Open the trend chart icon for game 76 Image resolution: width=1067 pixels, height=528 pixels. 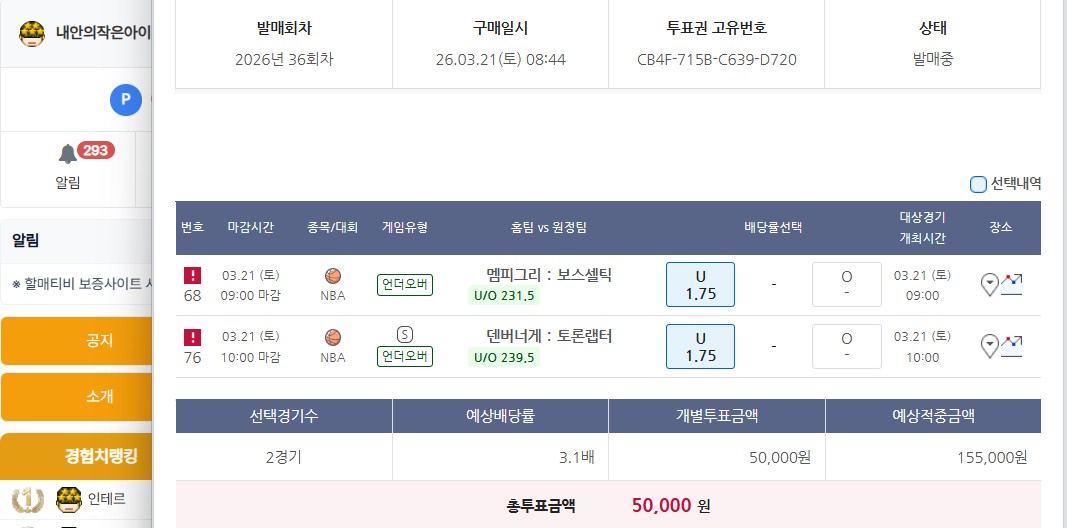(1011, 346)
